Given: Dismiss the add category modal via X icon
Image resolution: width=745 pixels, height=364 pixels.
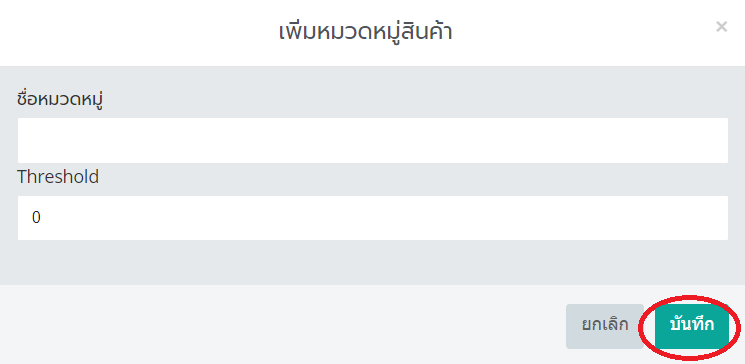Looking at the screenshot, I should coord(721,27).
